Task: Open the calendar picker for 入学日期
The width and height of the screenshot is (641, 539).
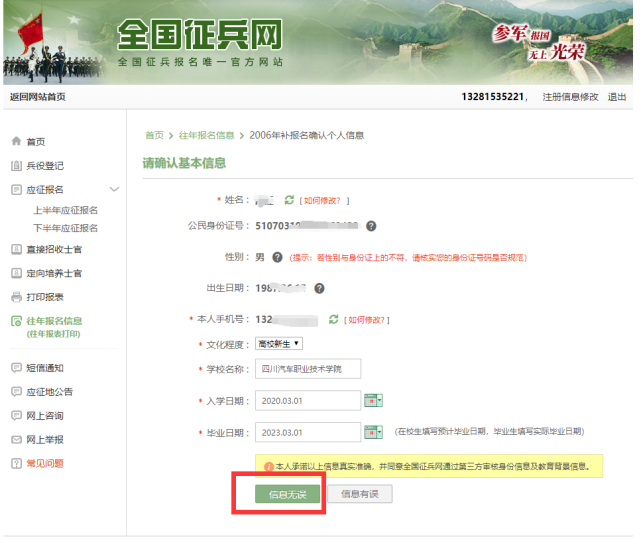Action: (x=373, y=400)
